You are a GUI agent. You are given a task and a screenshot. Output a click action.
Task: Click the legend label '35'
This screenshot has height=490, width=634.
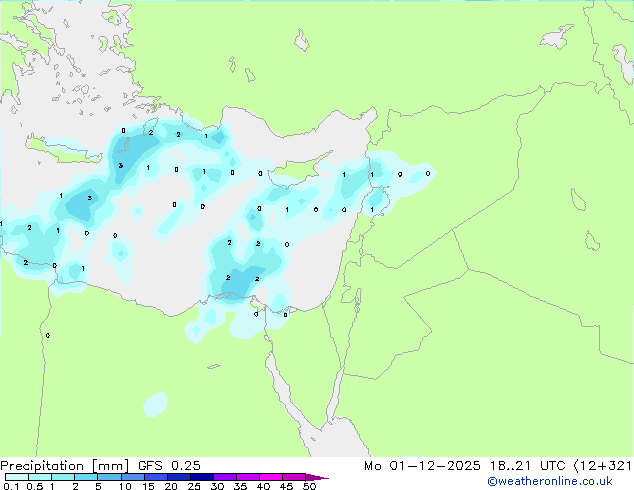click(x=240, y=486)
